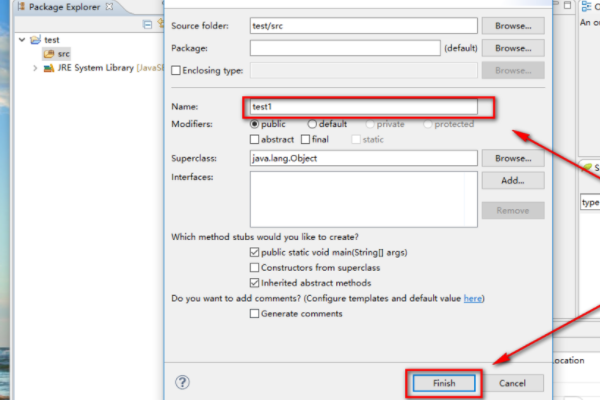This screenshot has height=400, width=600.
Task: Click the maximize view icon beside Outline
Action: click(x=567, y=5)
